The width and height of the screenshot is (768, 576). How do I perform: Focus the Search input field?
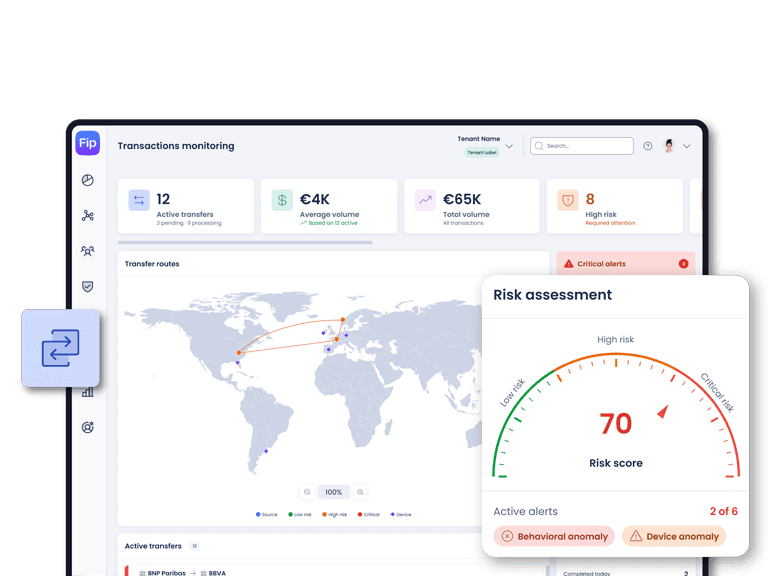(x=582, y=146)
